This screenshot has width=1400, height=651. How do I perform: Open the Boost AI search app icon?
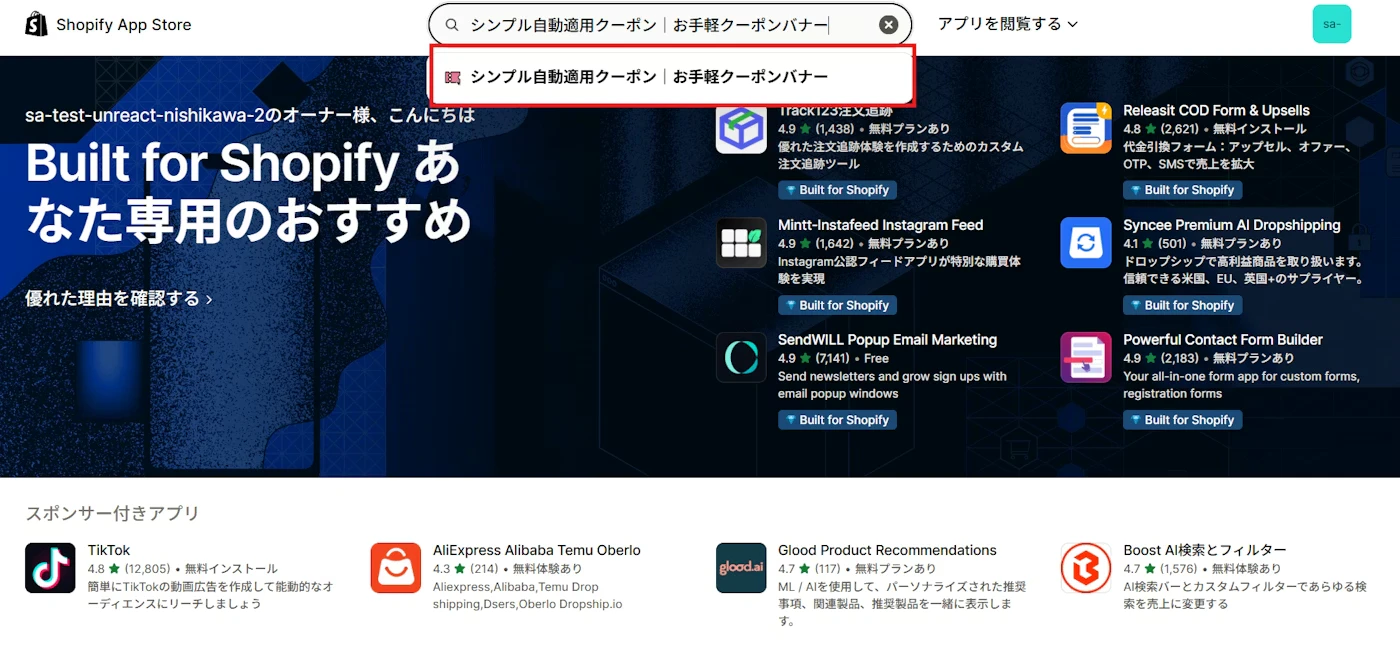pos(1086,568)
